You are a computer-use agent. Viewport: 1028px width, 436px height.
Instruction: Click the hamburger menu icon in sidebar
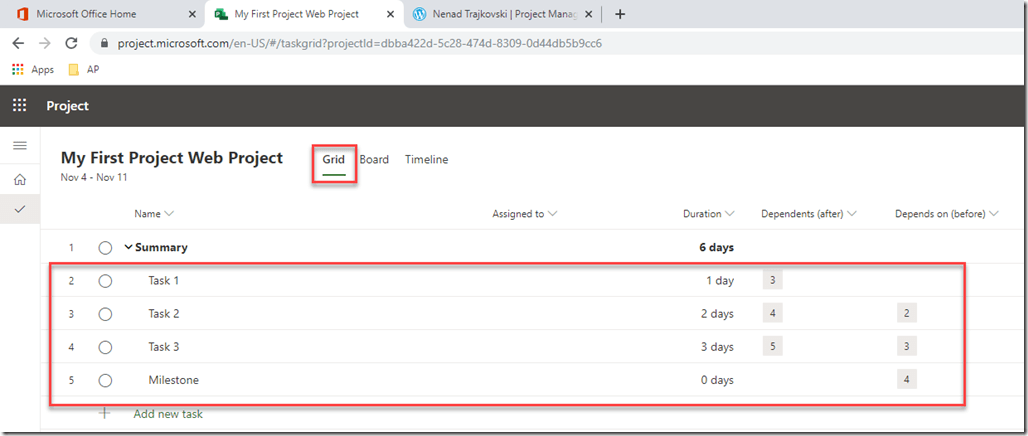pos(19,146)
